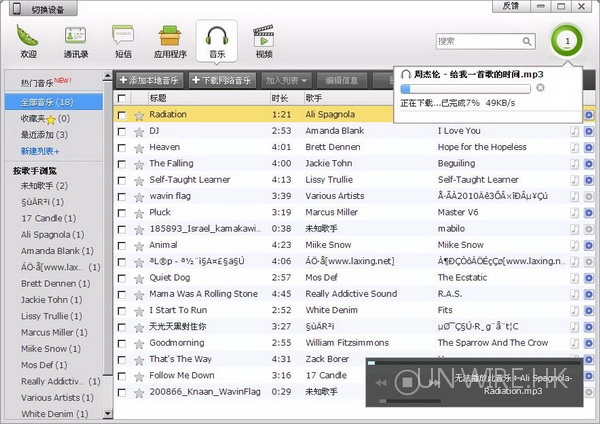Screen dimensions: 600x424
Task: Click the 欢迎 welcome pea icon
Action: tap(27, 39)
